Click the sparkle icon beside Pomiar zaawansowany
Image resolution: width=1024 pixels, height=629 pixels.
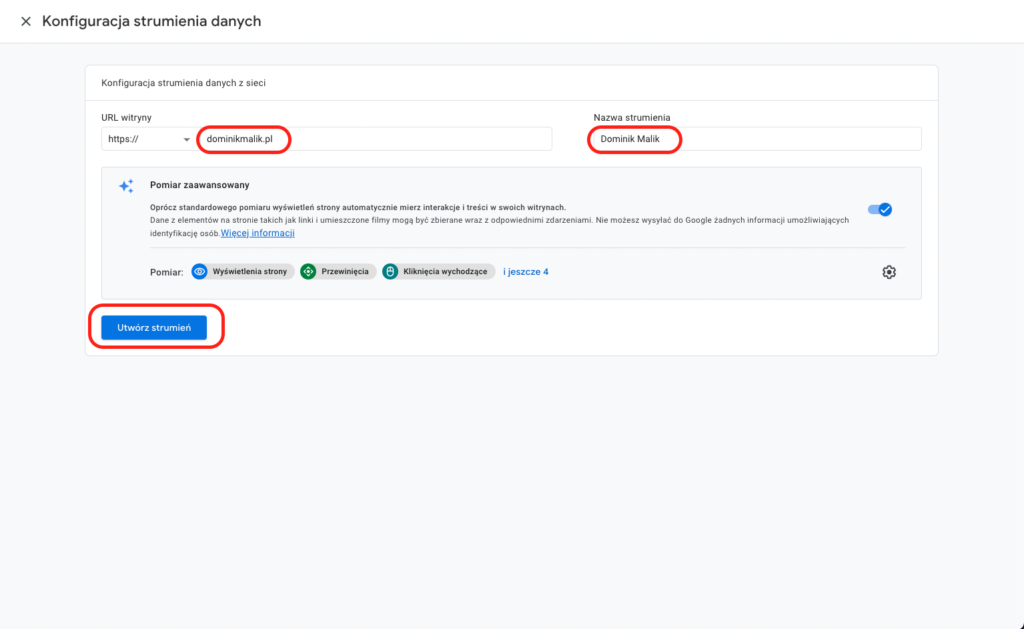pyautogui.click(x=126, y=186)
